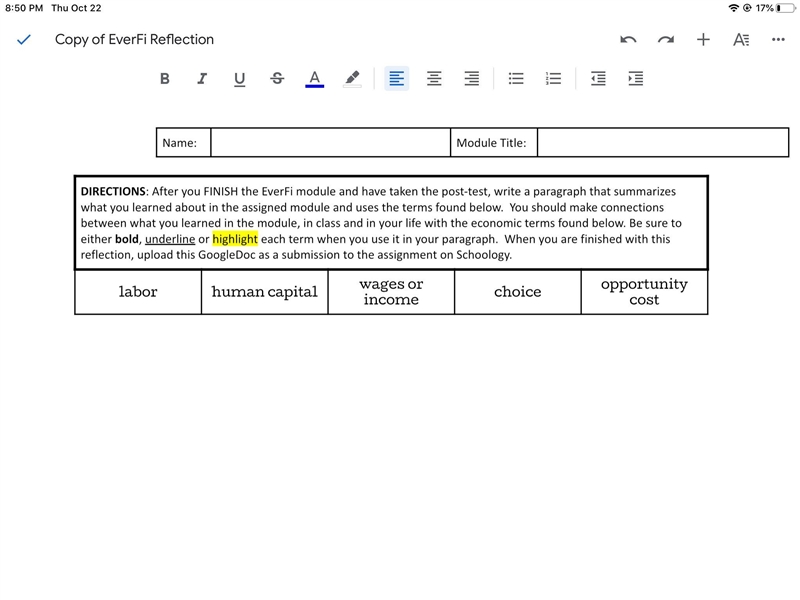
Task: Toggle strikethrough formatting
Action: 277,79
